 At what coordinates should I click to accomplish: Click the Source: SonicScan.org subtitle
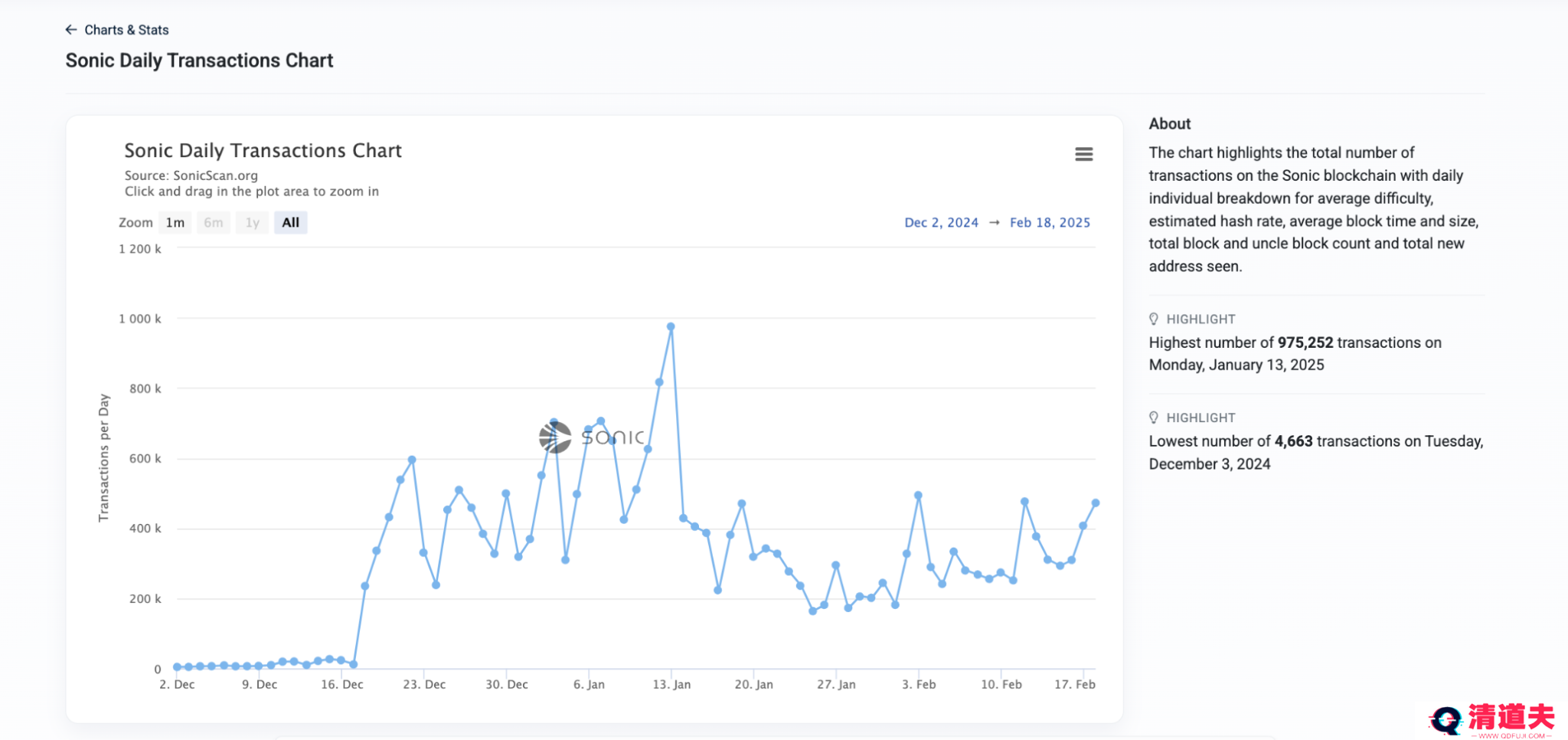(191, 175)
